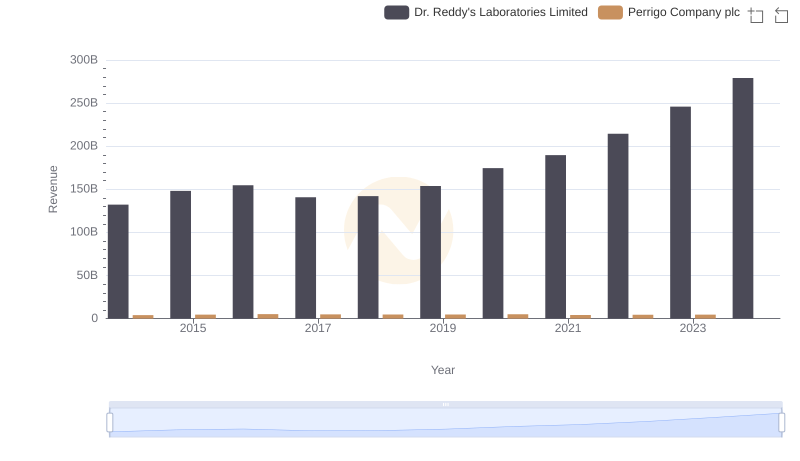Click Dr. Reddy's bar for 2021
Screen dimensions: 800x461
click(x=556, y=237)
